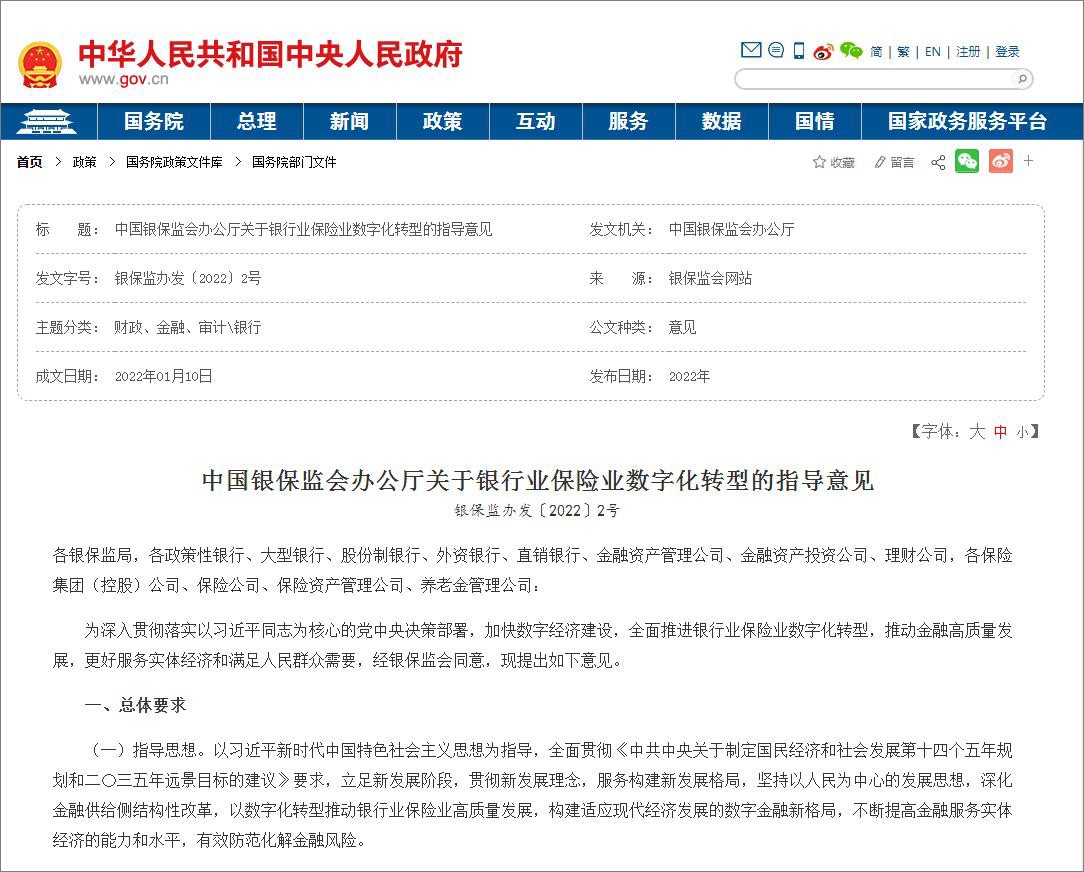Click the 发布日期 value 2022年
Viewport: 1084px width, 872px height.
coord(689,376)
